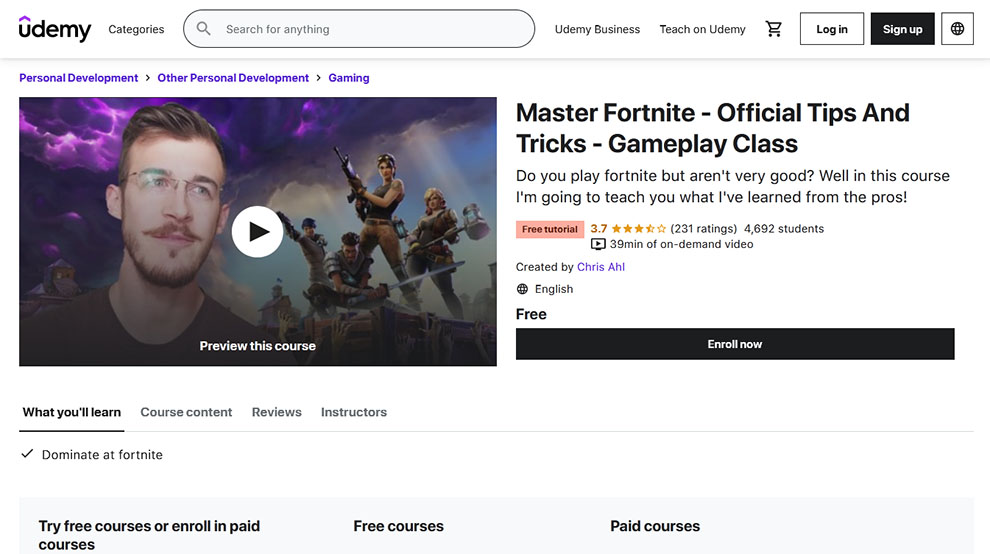Click the Dominate at fortnite item
This screenshot has width=990, height=554.
[x=102, y=455]
